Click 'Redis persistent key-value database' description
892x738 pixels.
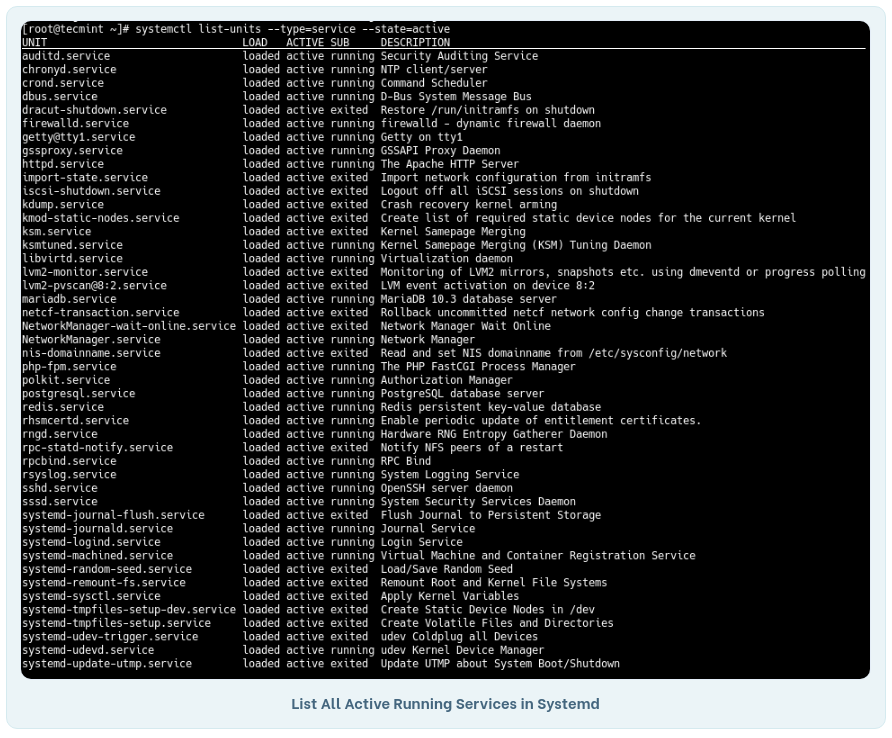[490, 407]
